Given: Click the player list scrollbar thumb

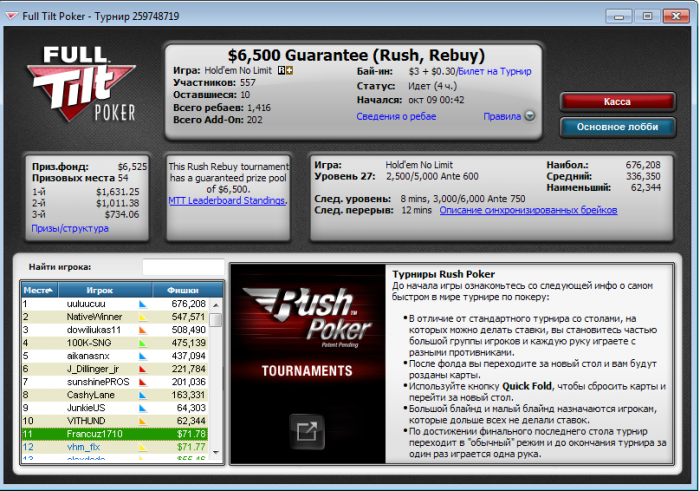Looking at the screenshot, I should (x=216, y=320).
